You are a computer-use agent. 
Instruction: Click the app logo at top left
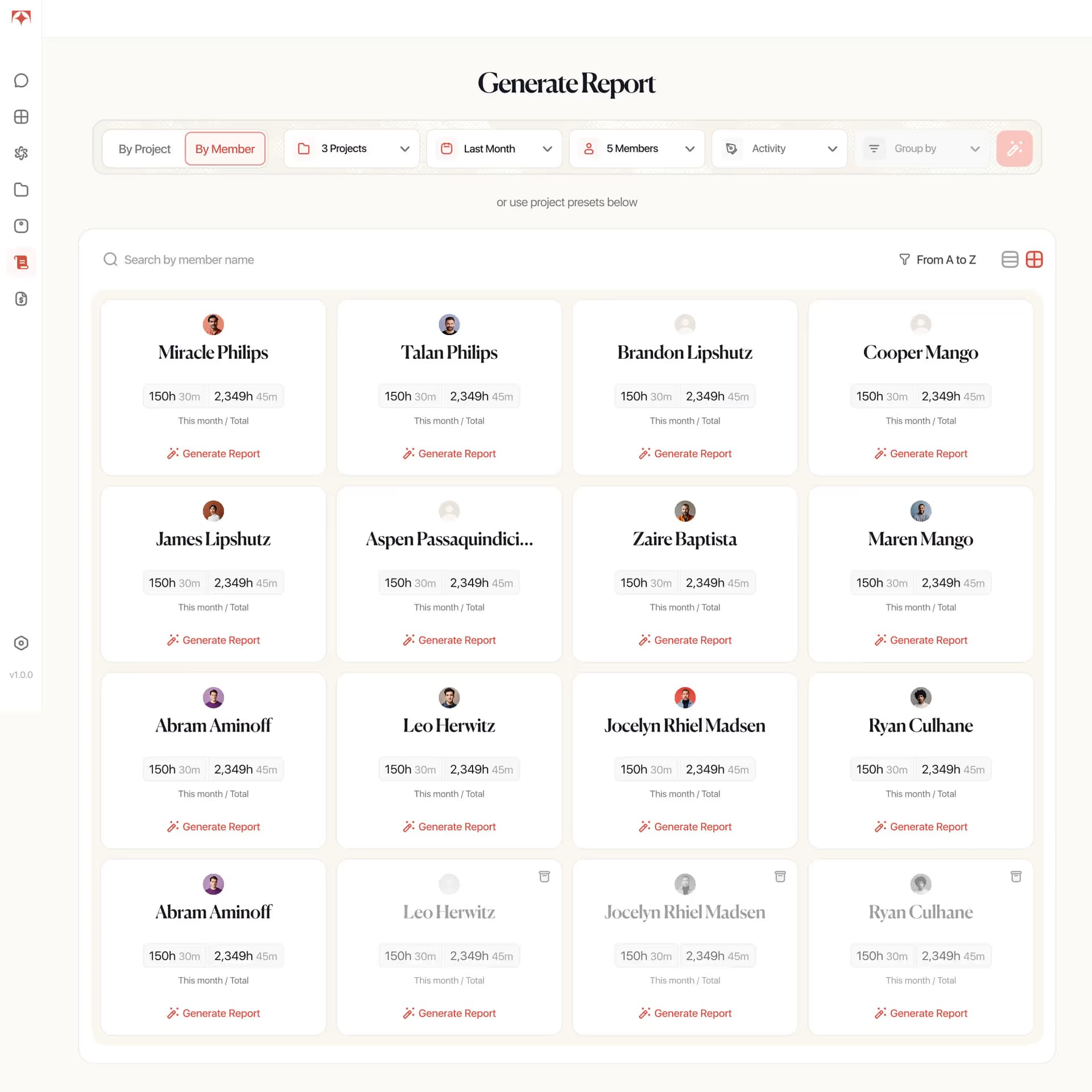click(21, 18)
